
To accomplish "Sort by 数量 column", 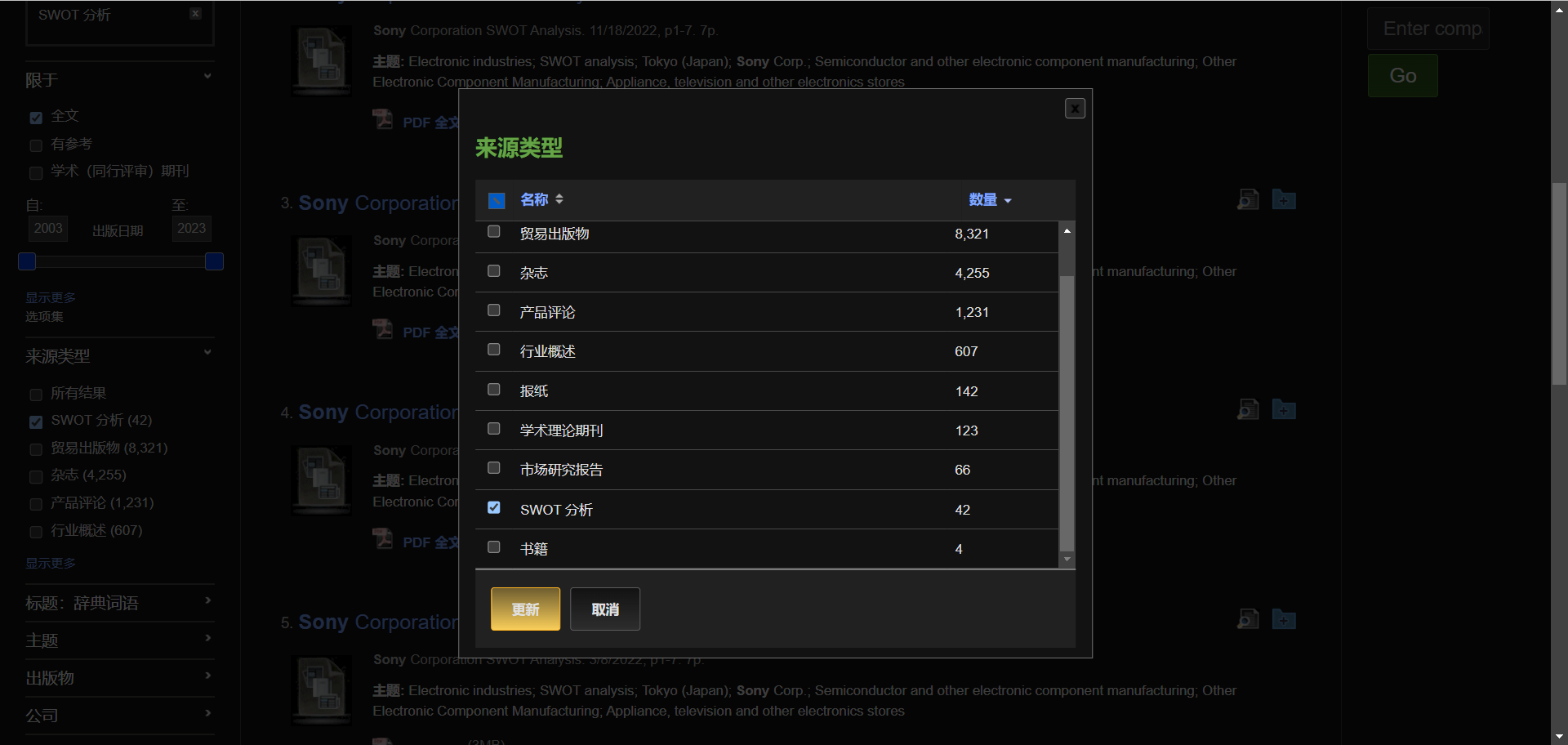I will (990, 200).
